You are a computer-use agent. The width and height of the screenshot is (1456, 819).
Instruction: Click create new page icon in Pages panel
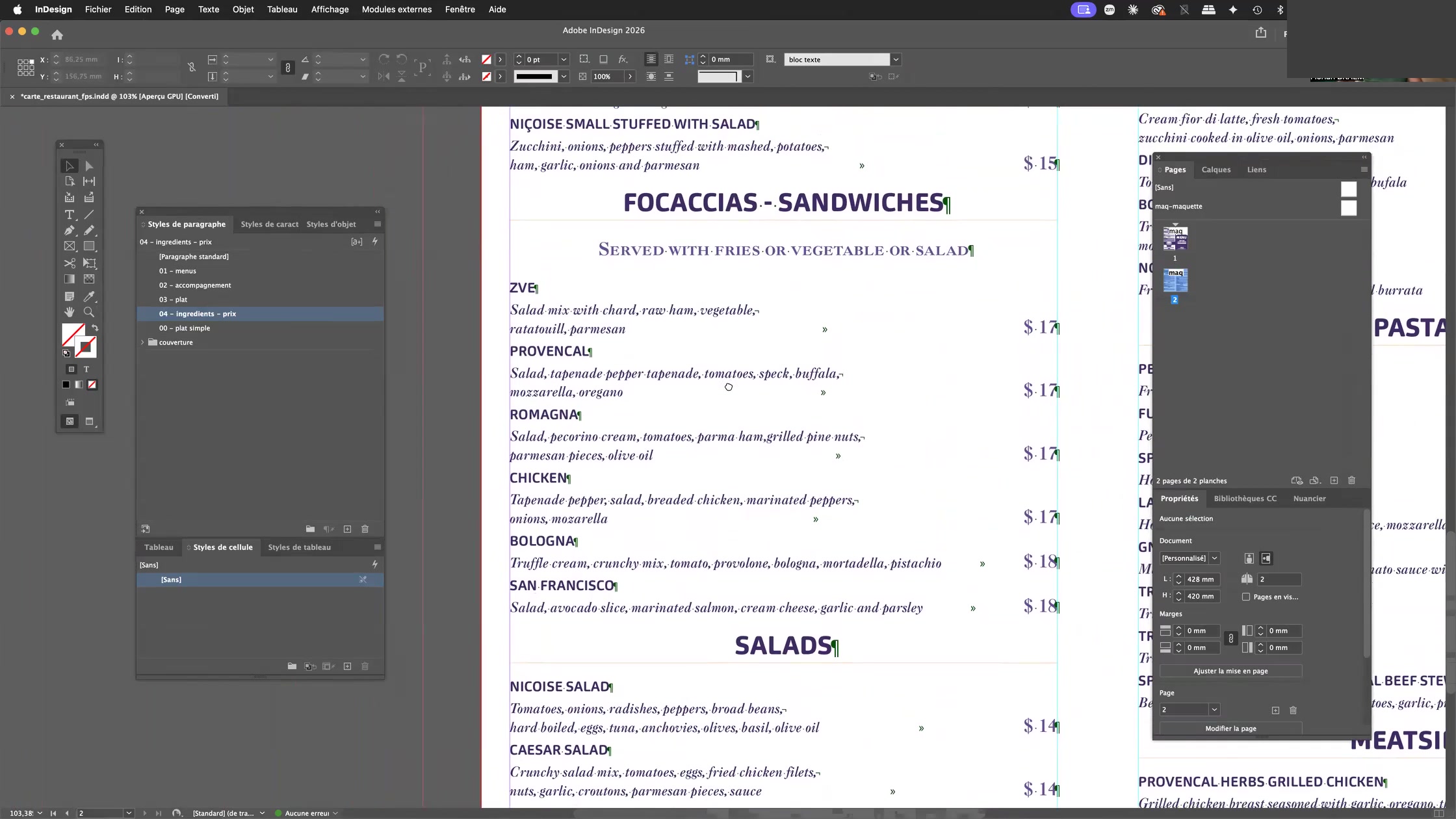[1334, 480]
